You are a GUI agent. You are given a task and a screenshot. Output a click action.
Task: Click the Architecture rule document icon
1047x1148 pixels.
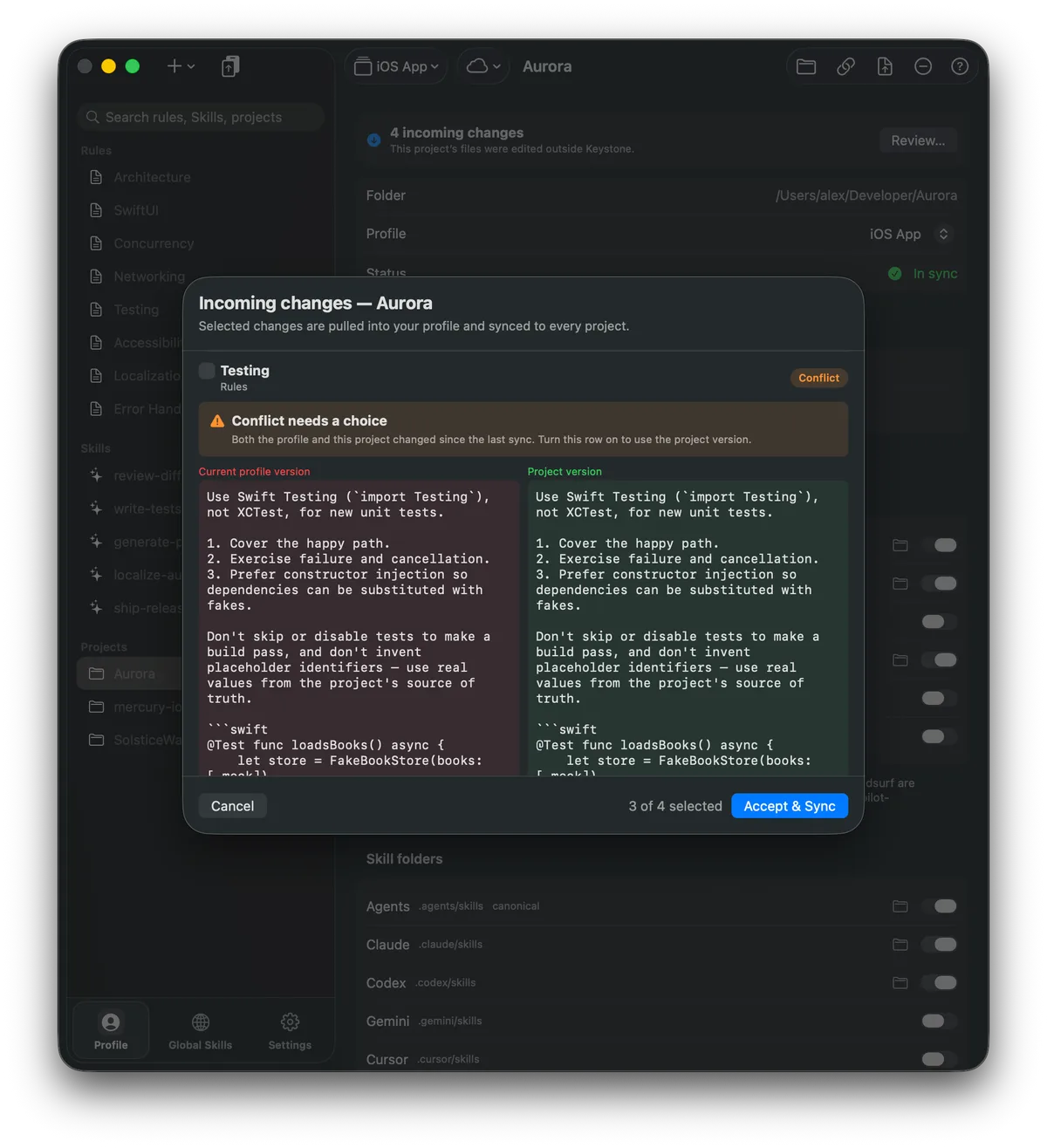point(96,177)
